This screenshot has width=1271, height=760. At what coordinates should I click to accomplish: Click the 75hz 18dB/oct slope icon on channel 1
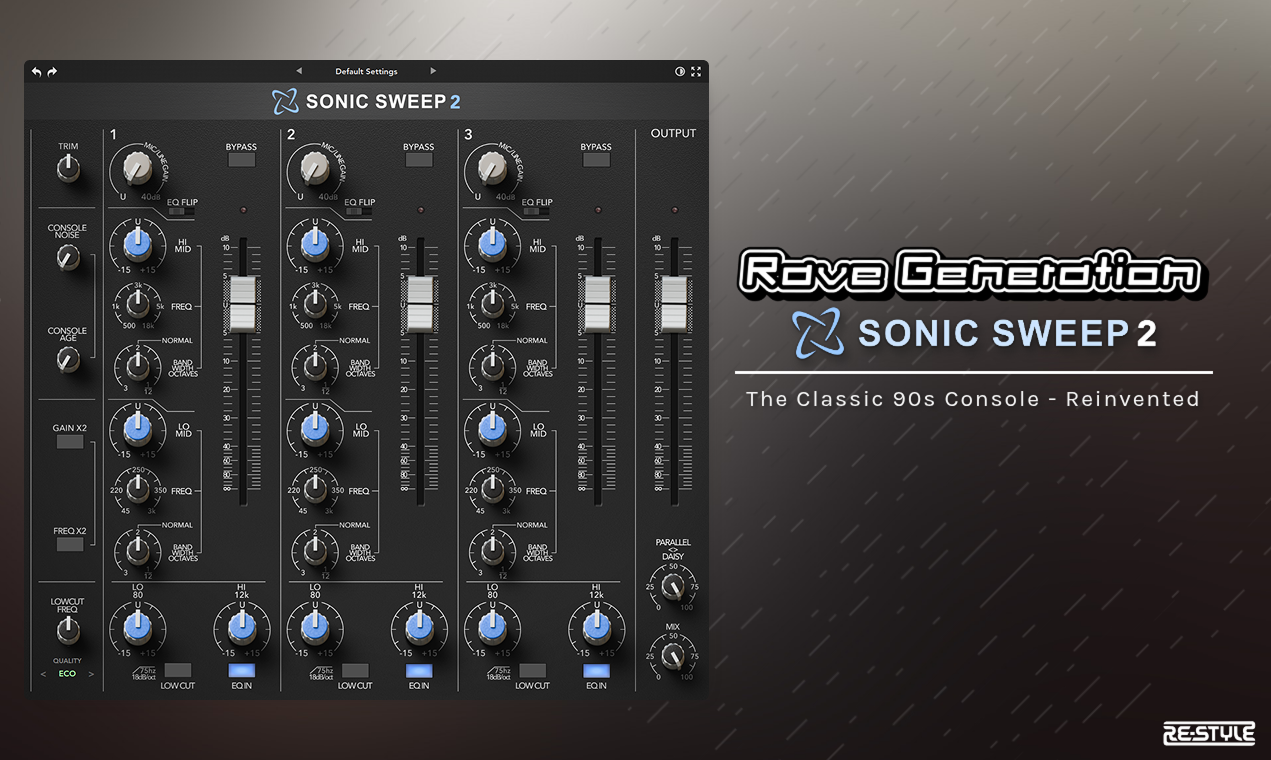click(x=142, y=673)
